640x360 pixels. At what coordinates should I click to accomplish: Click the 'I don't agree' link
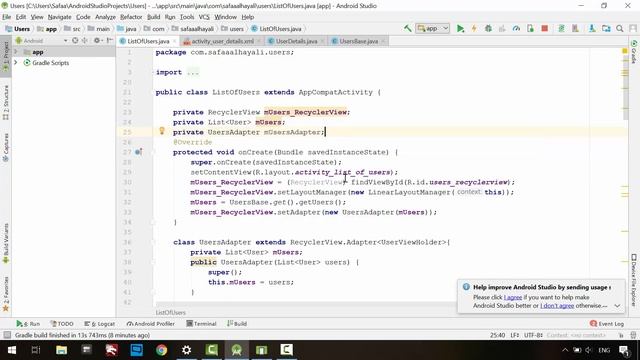click(x=557, y=306)
